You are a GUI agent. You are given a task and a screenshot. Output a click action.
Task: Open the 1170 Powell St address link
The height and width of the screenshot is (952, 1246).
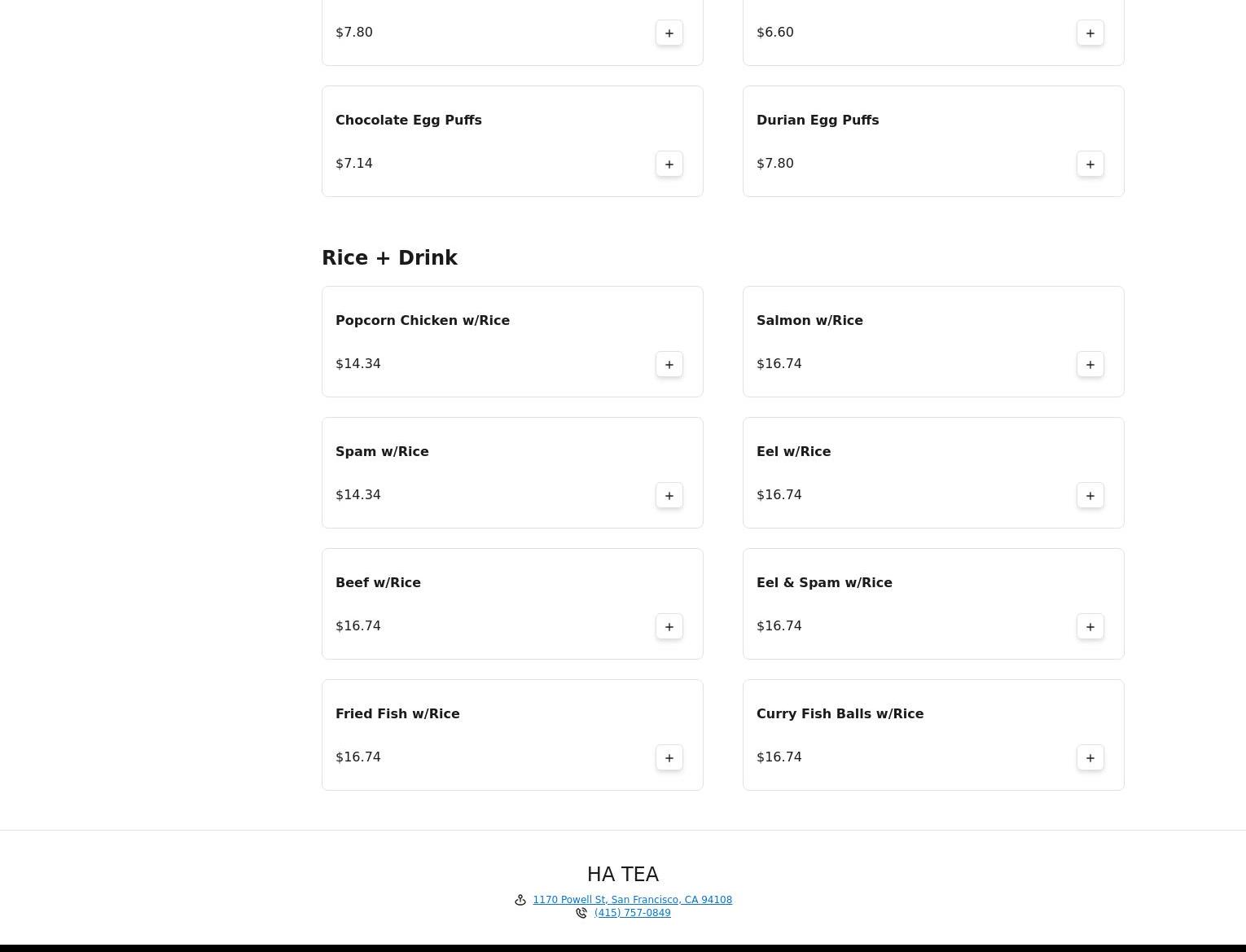point(632,900)
